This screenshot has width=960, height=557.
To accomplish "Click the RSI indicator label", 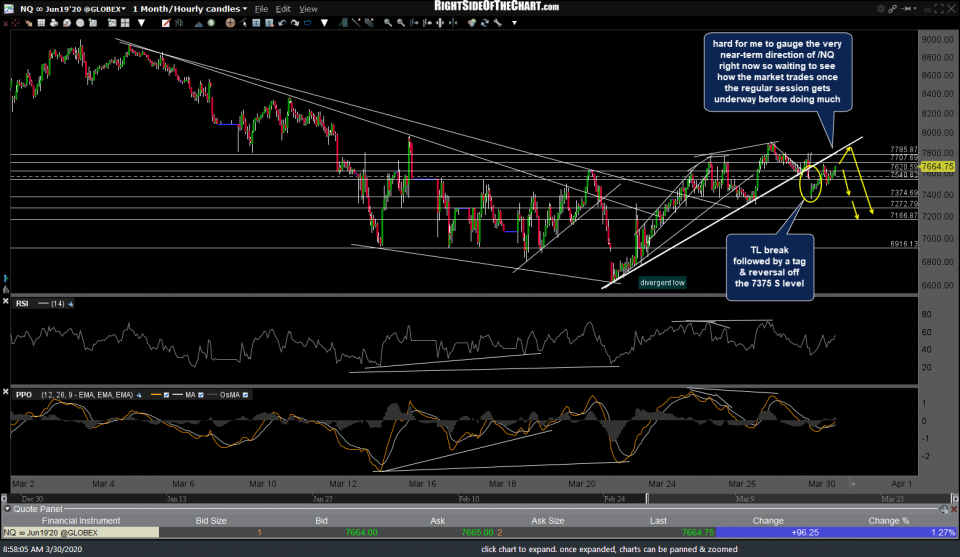I will click(22, 304).
